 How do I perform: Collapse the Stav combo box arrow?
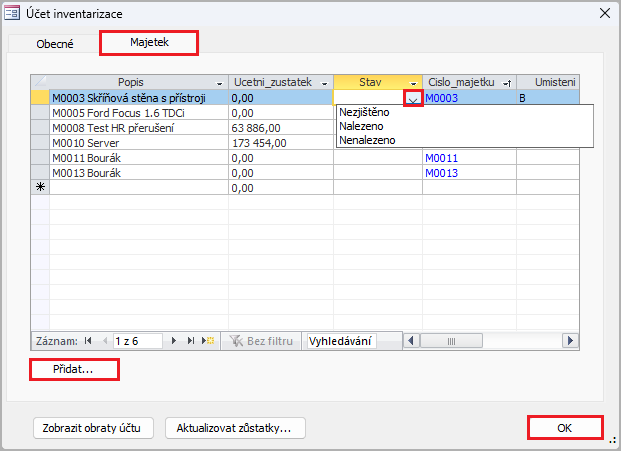[413, 98]
